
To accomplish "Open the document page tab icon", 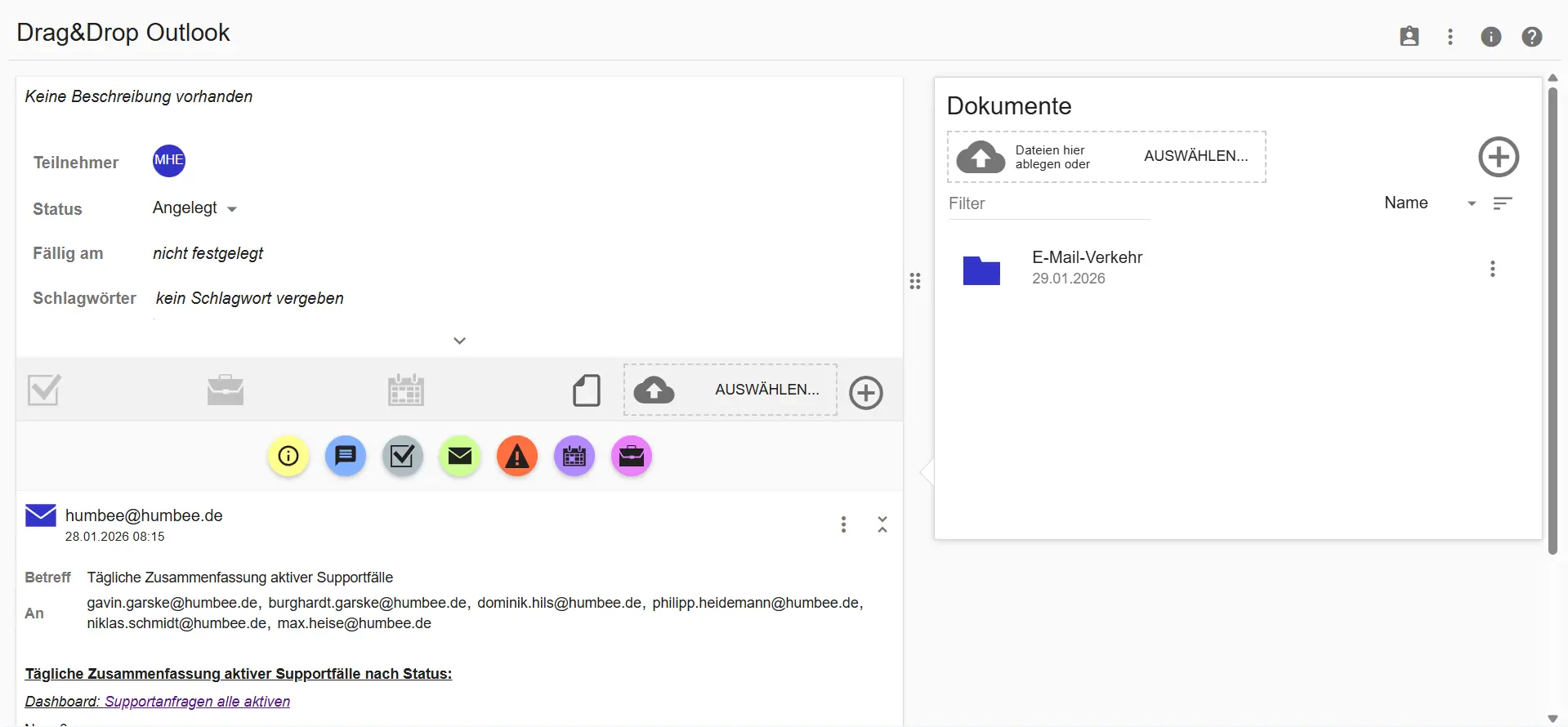I will click(x=587, y=390).
